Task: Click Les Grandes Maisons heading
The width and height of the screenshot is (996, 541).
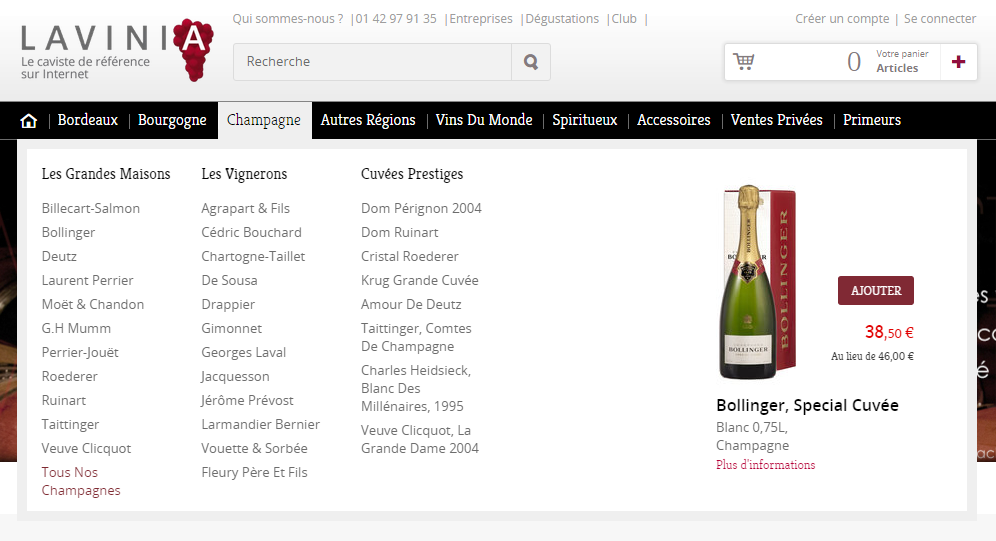Action: 106,174
